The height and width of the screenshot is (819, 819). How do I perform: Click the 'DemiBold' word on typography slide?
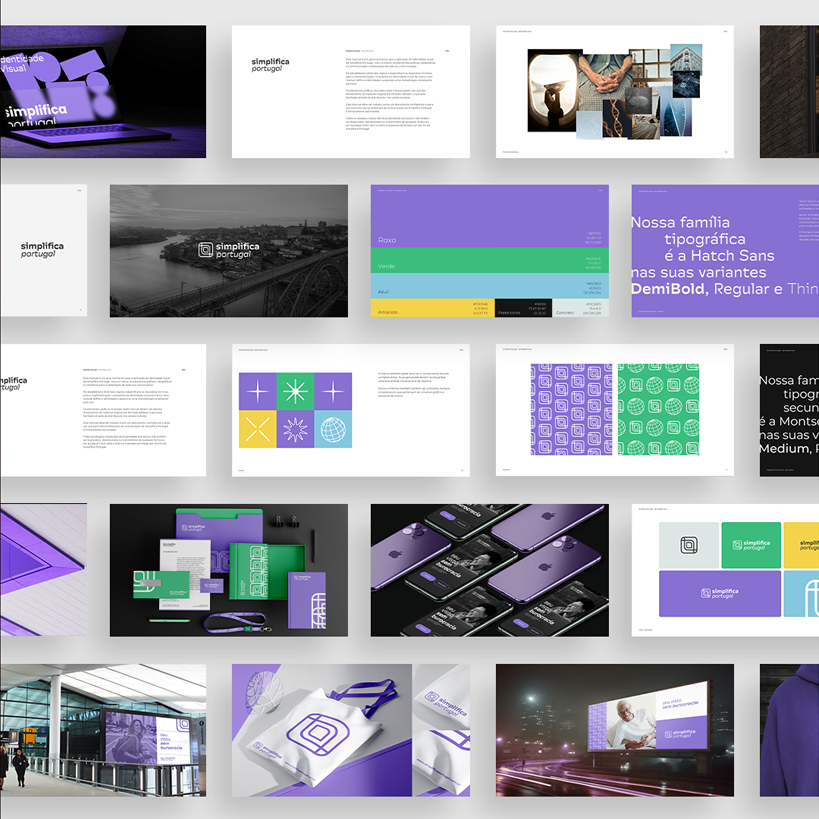(669, 289)
